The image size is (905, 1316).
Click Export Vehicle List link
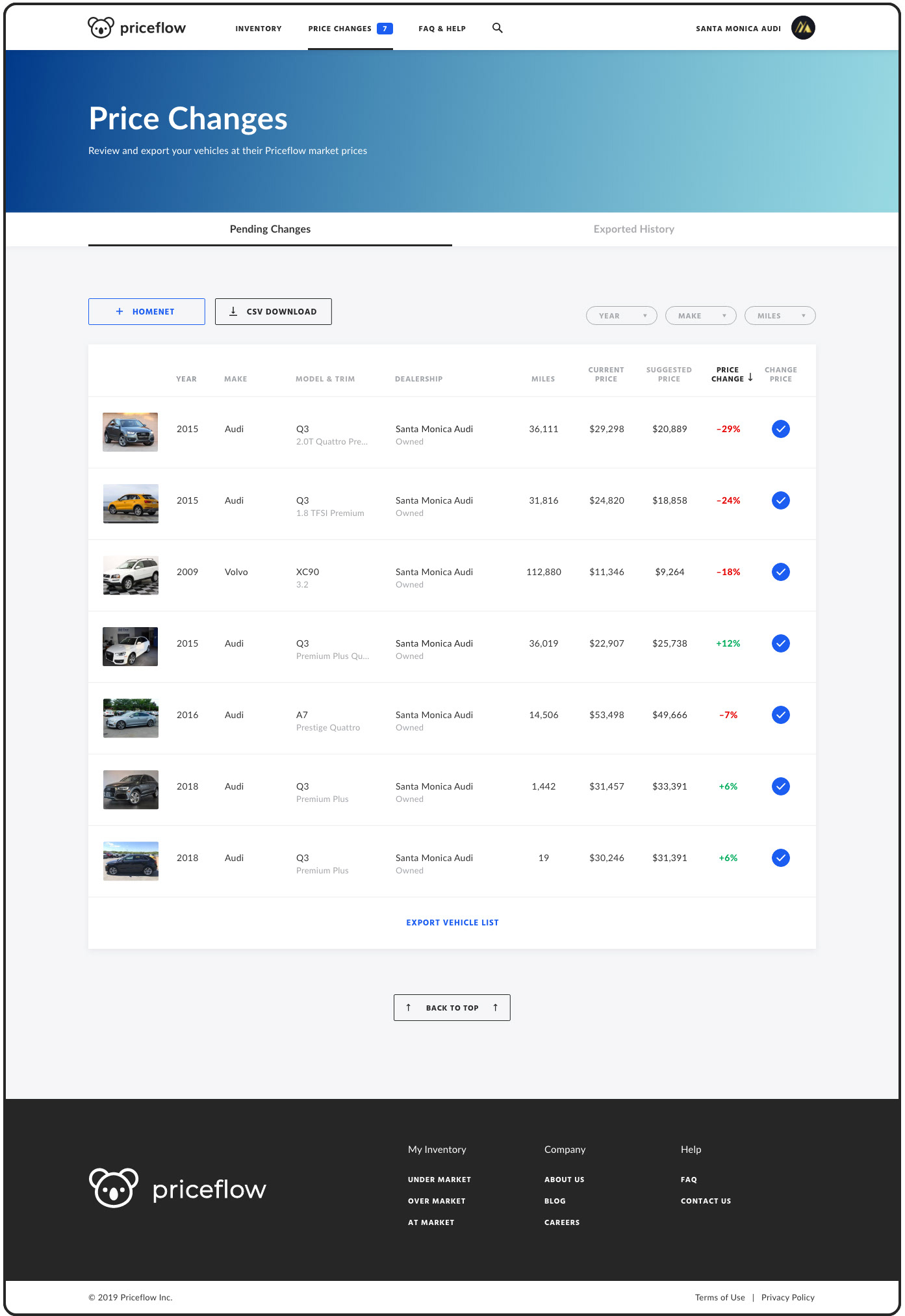point(453,923)
